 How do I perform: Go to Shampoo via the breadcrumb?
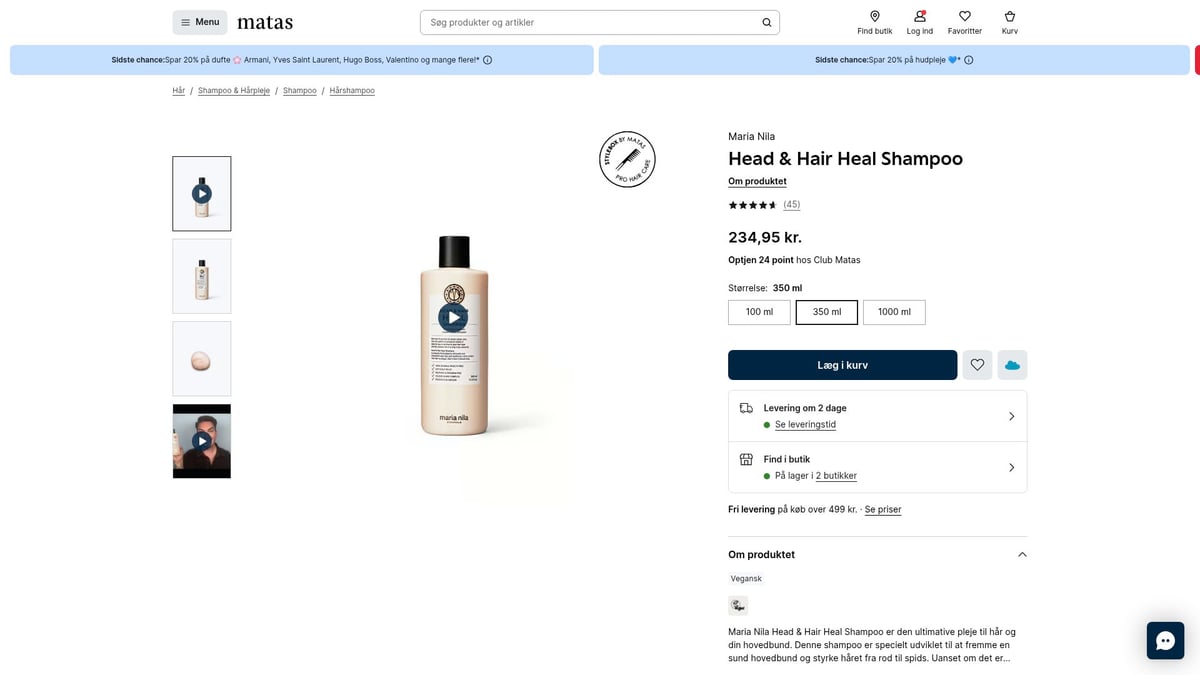pyautogui.click(x=299, y=90)
